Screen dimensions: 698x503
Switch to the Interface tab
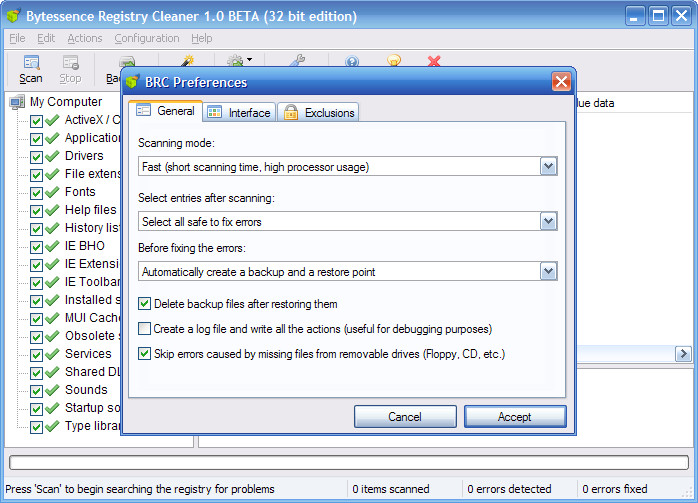tap(239, 113)
